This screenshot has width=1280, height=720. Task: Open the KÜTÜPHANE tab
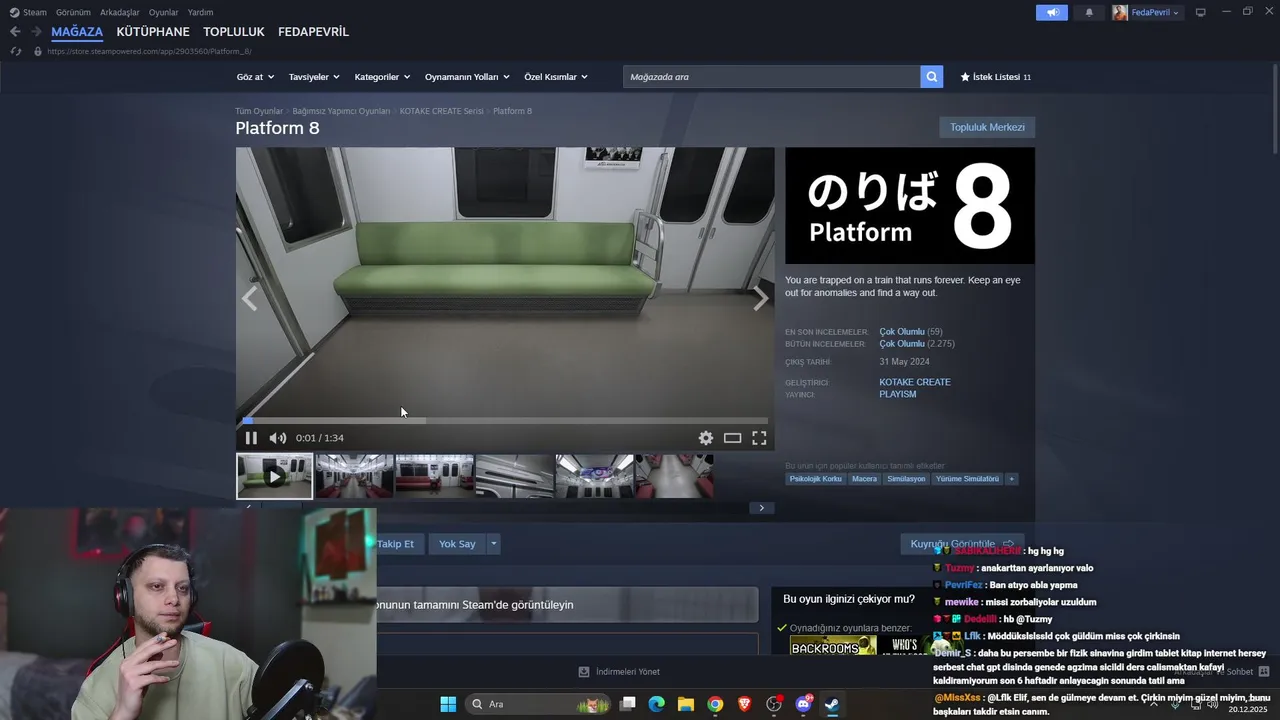[153, 32]
